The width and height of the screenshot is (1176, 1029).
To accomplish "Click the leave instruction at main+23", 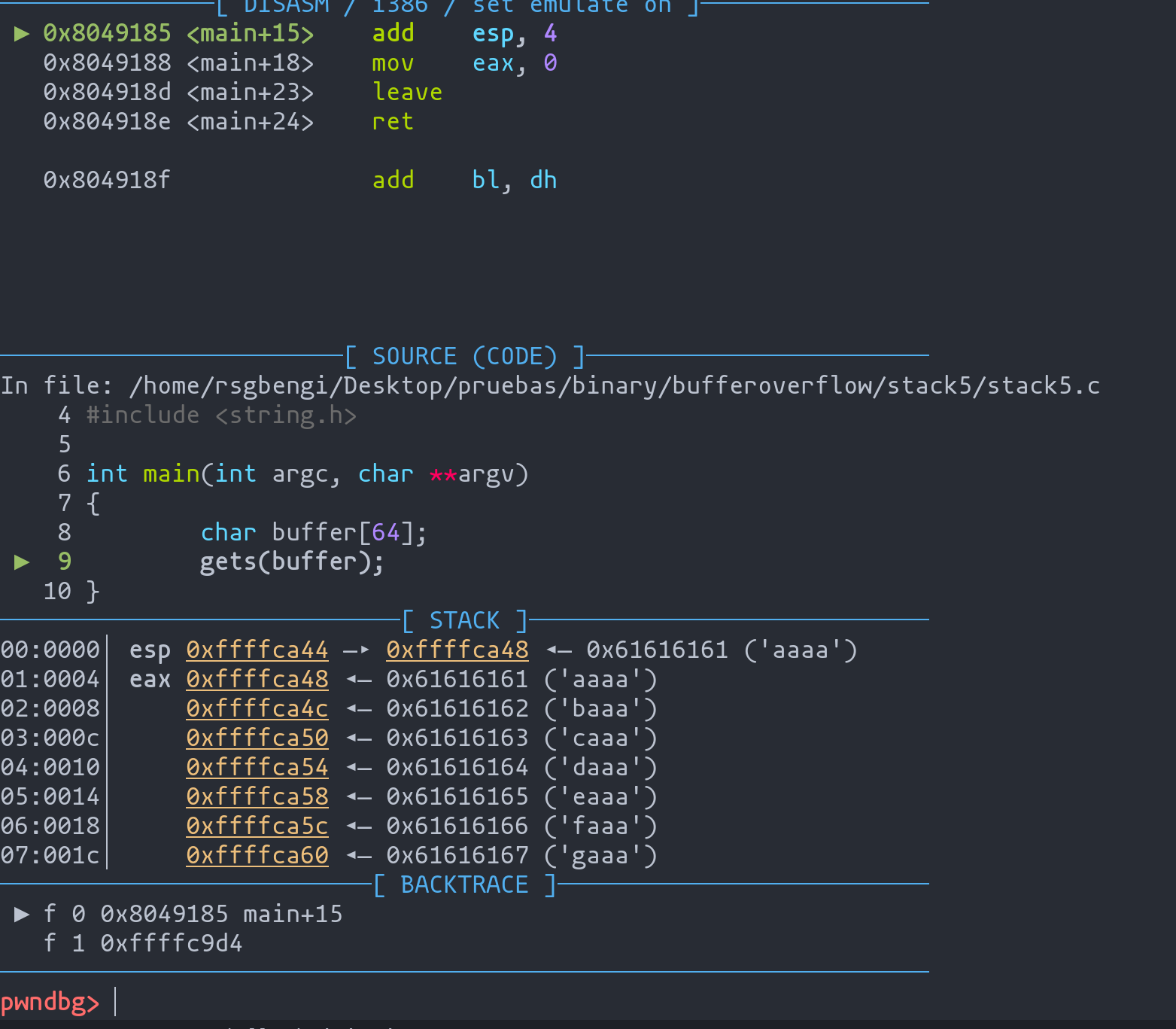I will click(407, 93).
